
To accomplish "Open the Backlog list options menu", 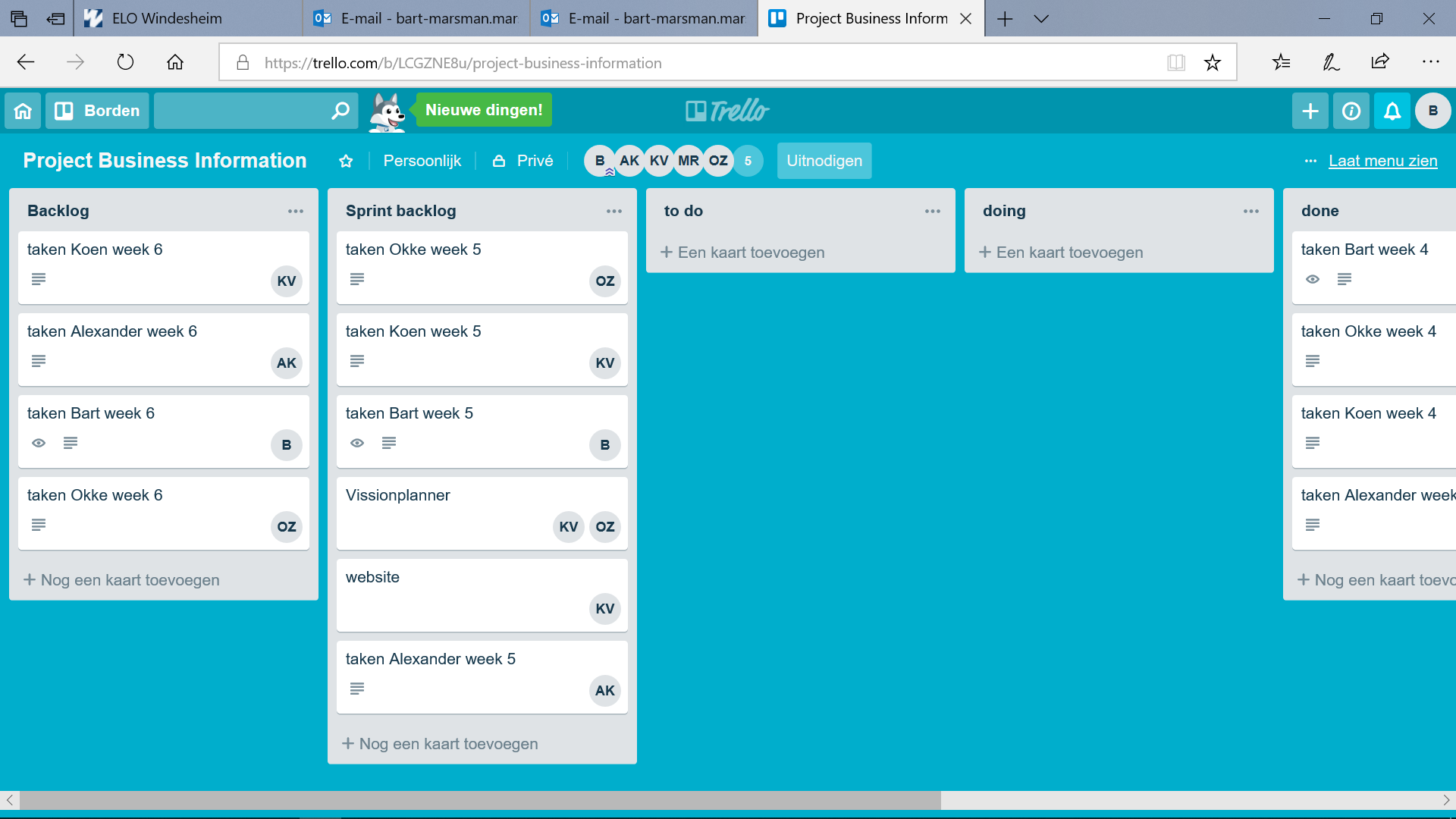I will pos(296,211).
